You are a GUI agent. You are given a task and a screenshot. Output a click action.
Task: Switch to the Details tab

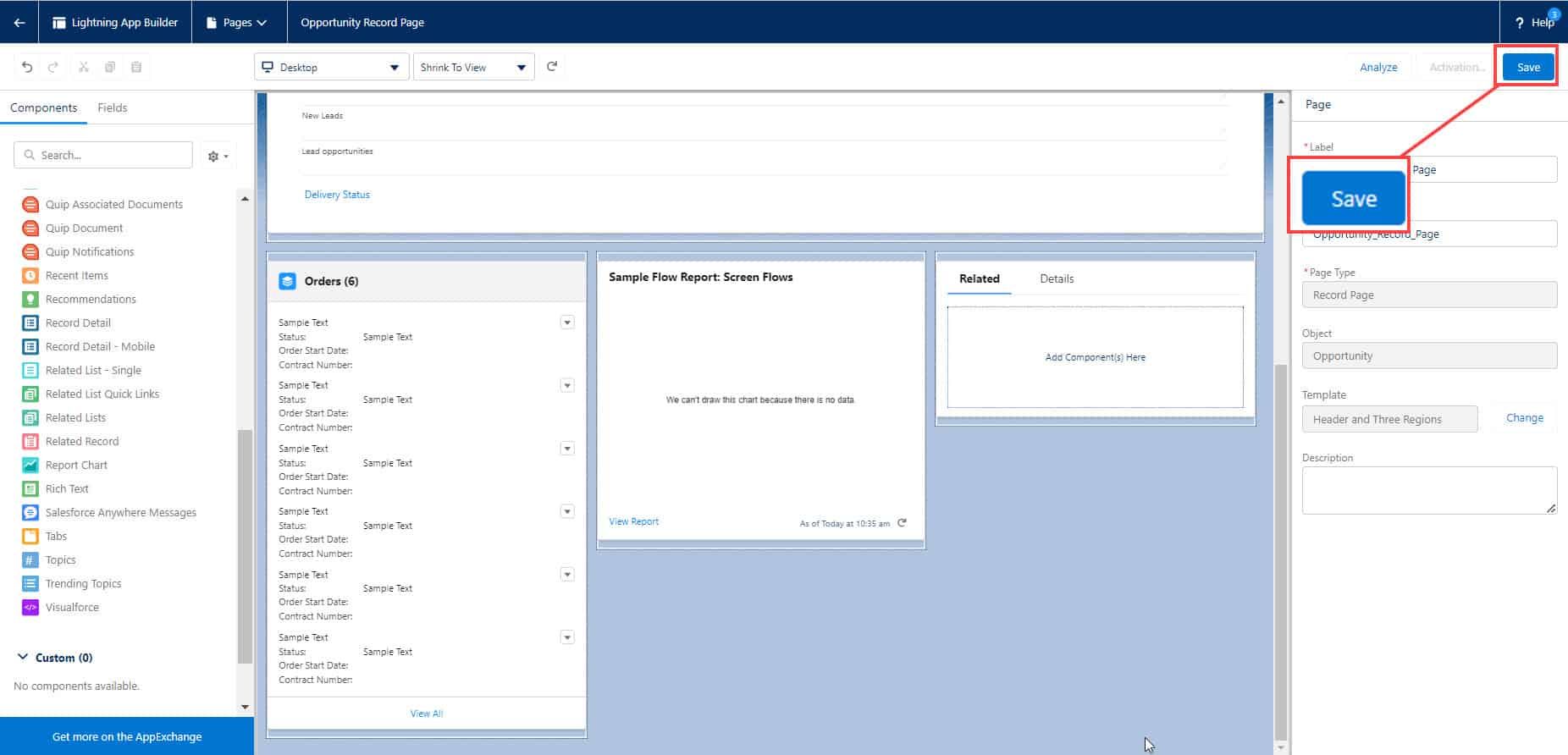(1057, 278)
